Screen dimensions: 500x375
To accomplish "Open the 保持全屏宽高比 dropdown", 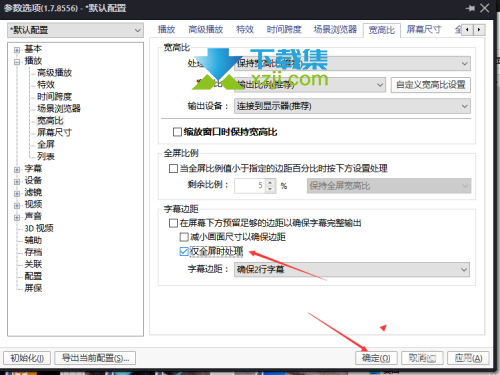I will [x=389, y=186].
